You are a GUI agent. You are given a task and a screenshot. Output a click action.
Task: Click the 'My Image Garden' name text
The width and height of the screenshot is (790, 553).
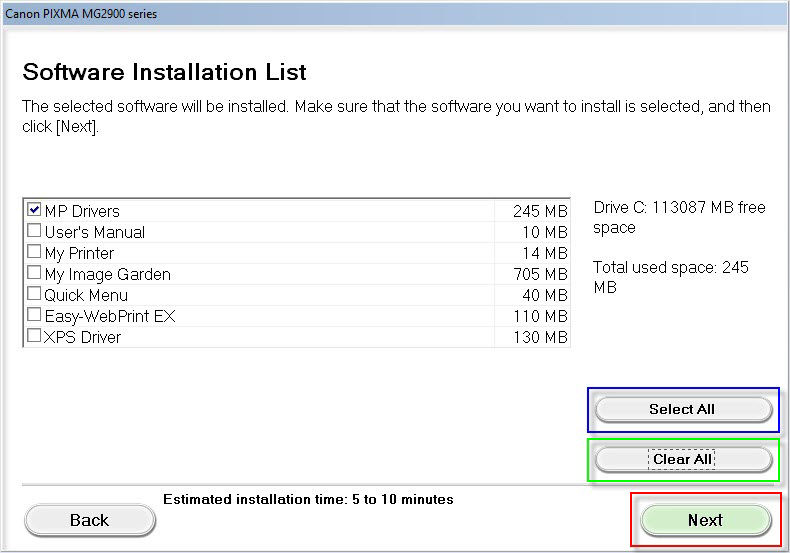pos(107,274)
